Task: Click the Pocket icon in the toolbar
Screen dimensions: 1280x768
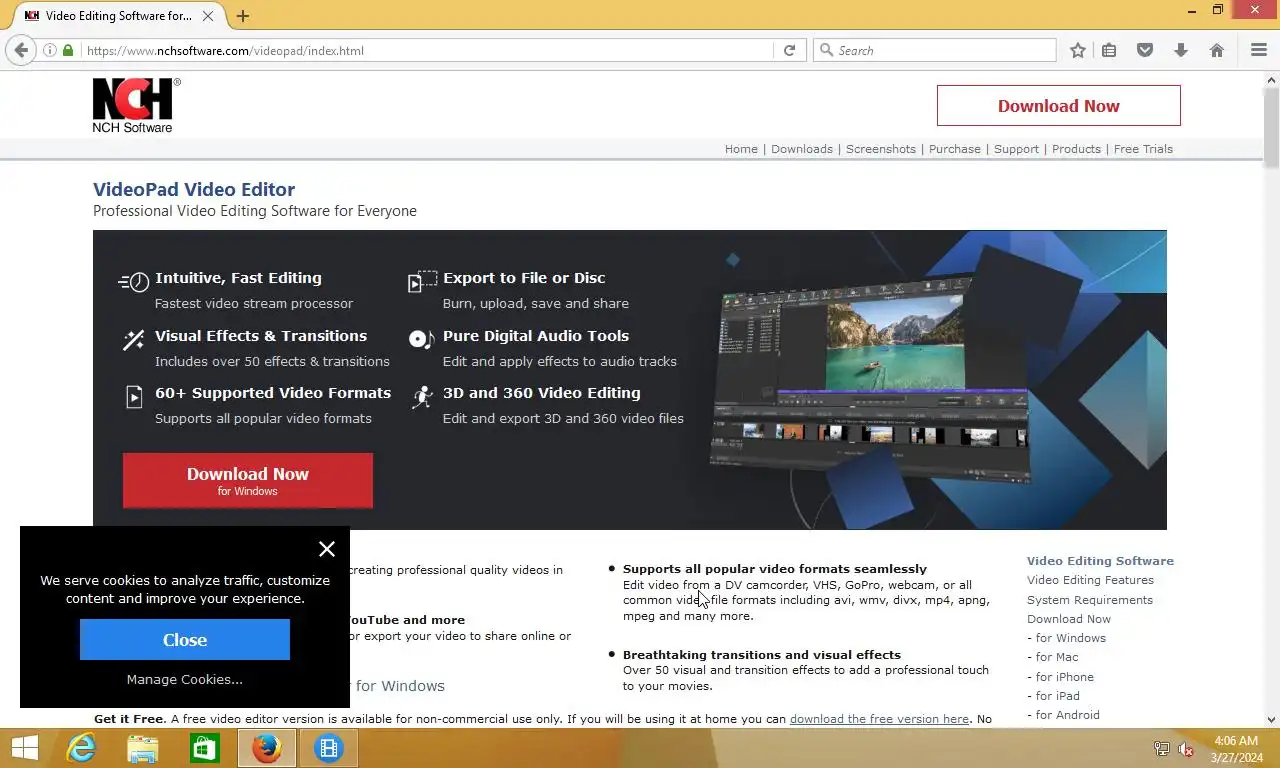Action: pos(1145,50)
